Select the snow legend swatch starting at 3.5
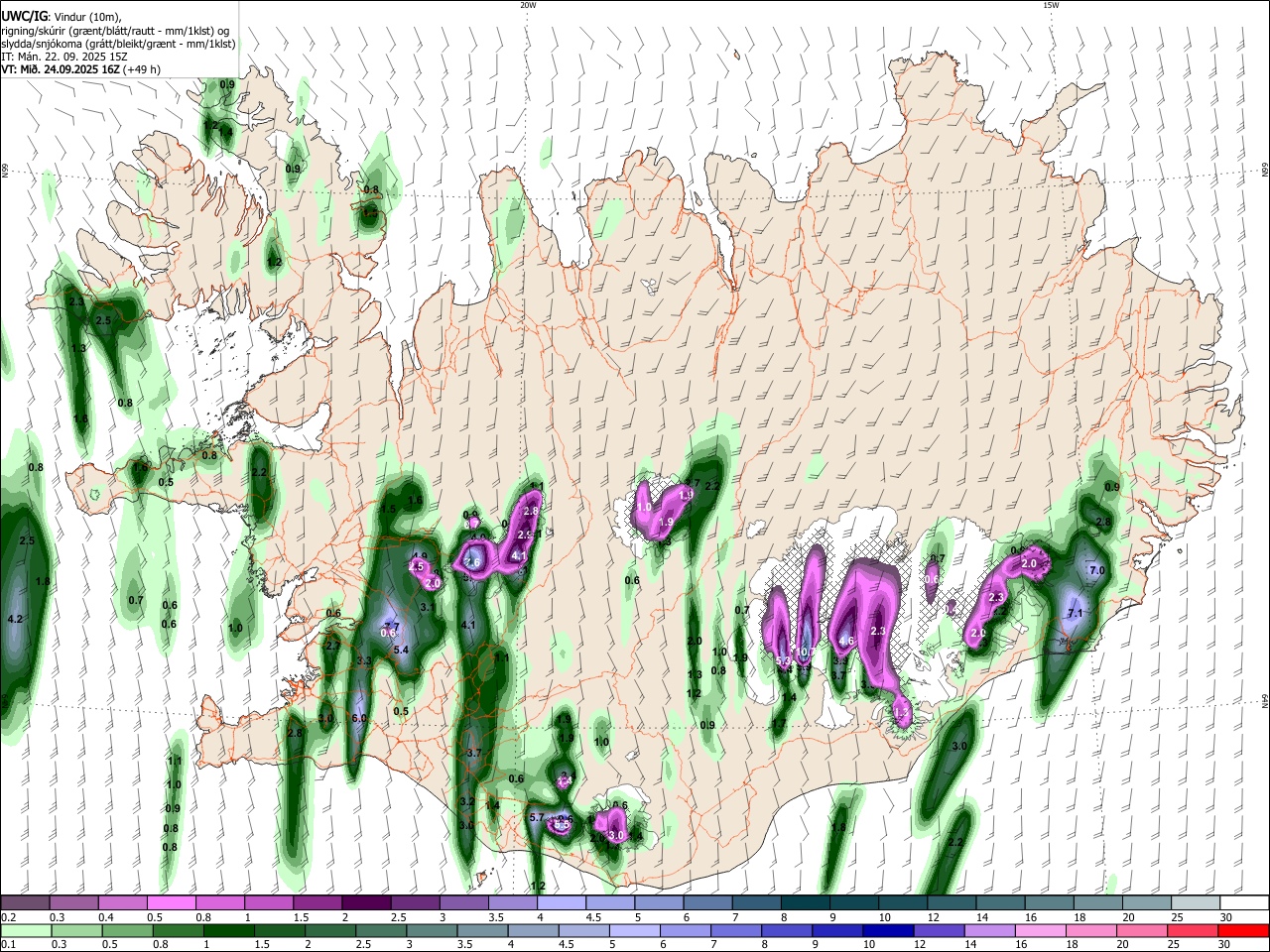Screen dimensions: 1270x952 click(512, 902)
